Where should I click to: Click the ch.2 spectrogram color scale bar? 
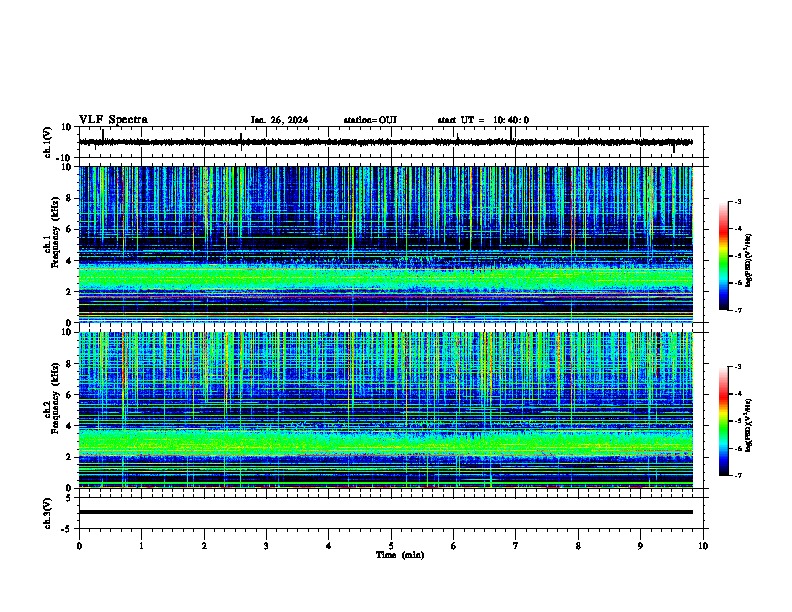(724, 421)
